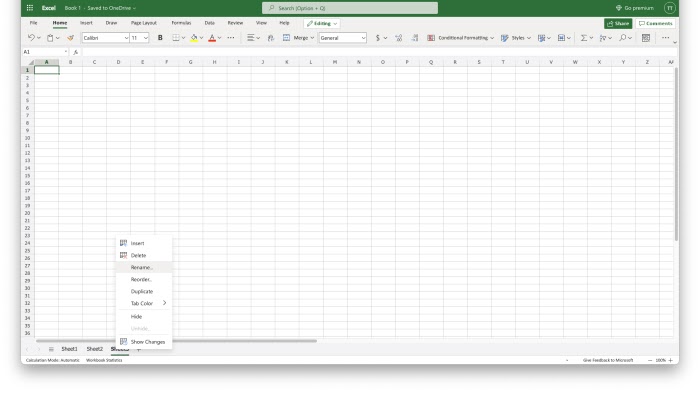Open the Find magnifier icon in ribbon
The height and width of the screenshot is (393, 700).
[x=622, y=38]
